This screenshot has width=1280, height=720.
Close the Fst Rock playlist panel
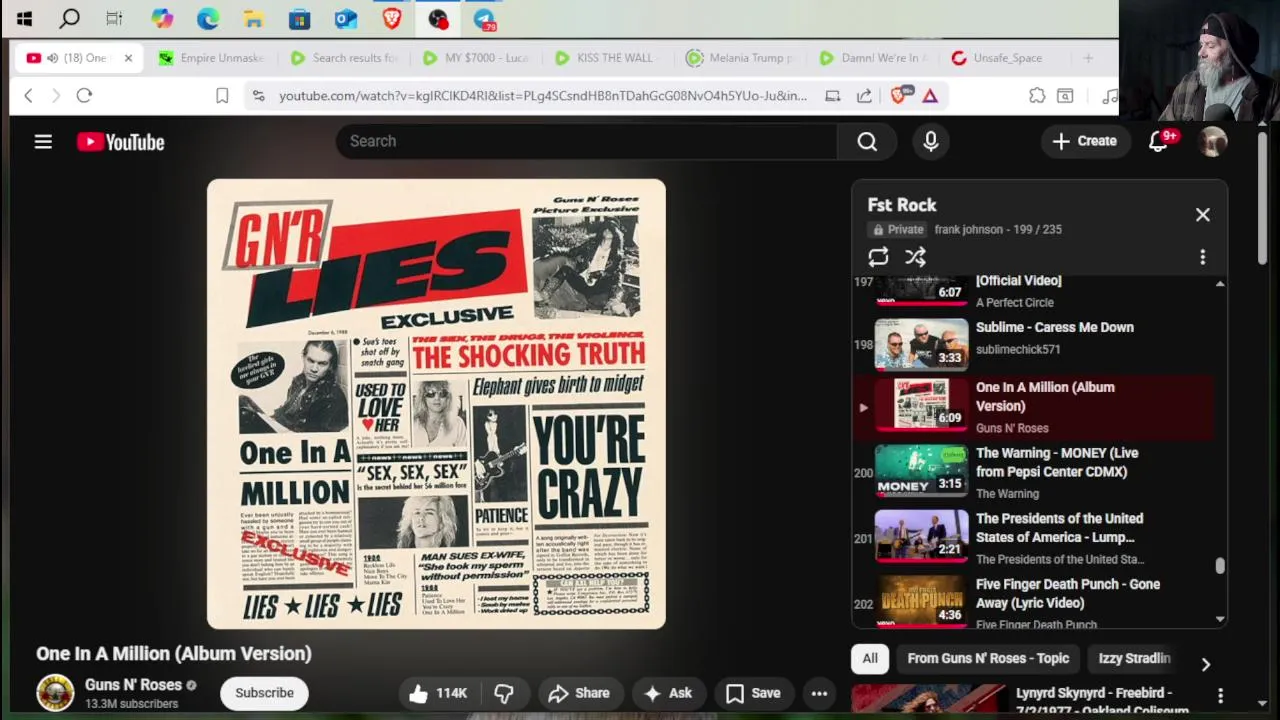1203,215
